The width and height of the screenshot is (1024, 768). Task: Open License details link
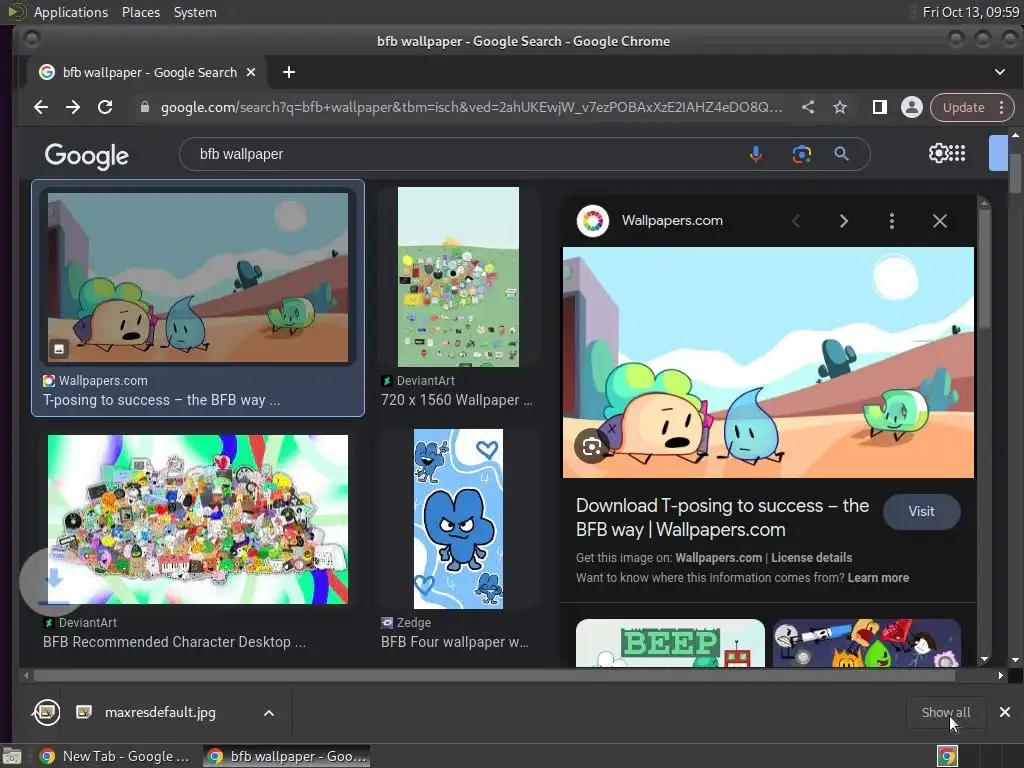(811, 558)
